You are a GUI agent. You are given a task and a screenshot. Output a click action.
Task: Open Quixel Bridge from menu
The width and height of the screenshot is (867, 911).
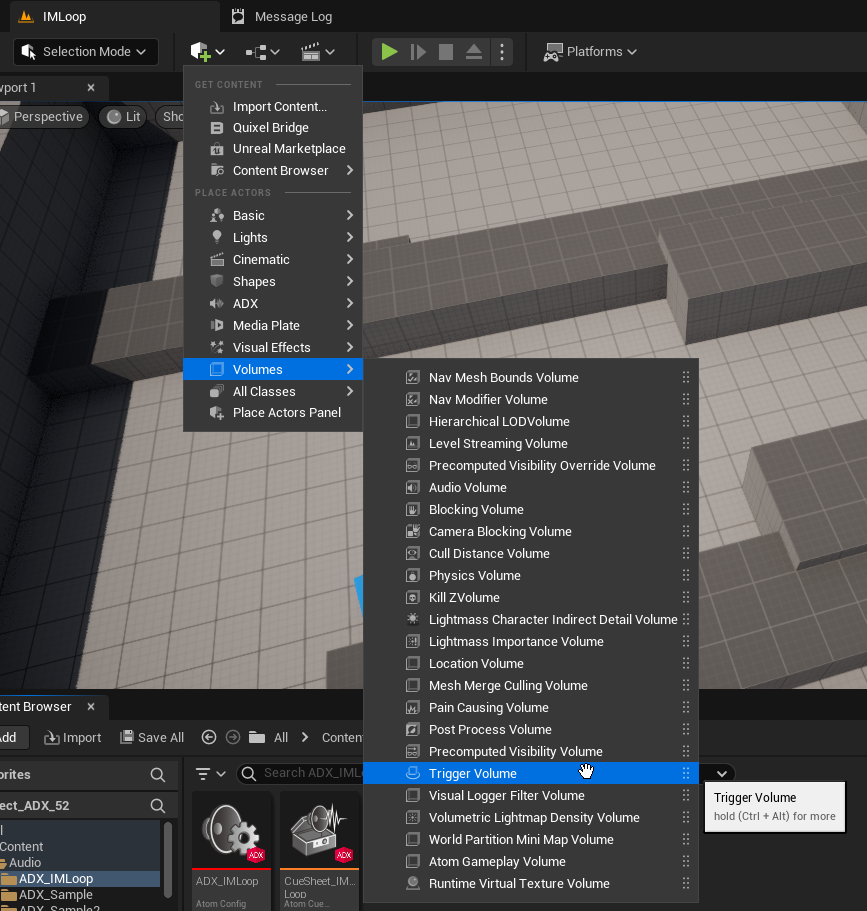(273, 128)
